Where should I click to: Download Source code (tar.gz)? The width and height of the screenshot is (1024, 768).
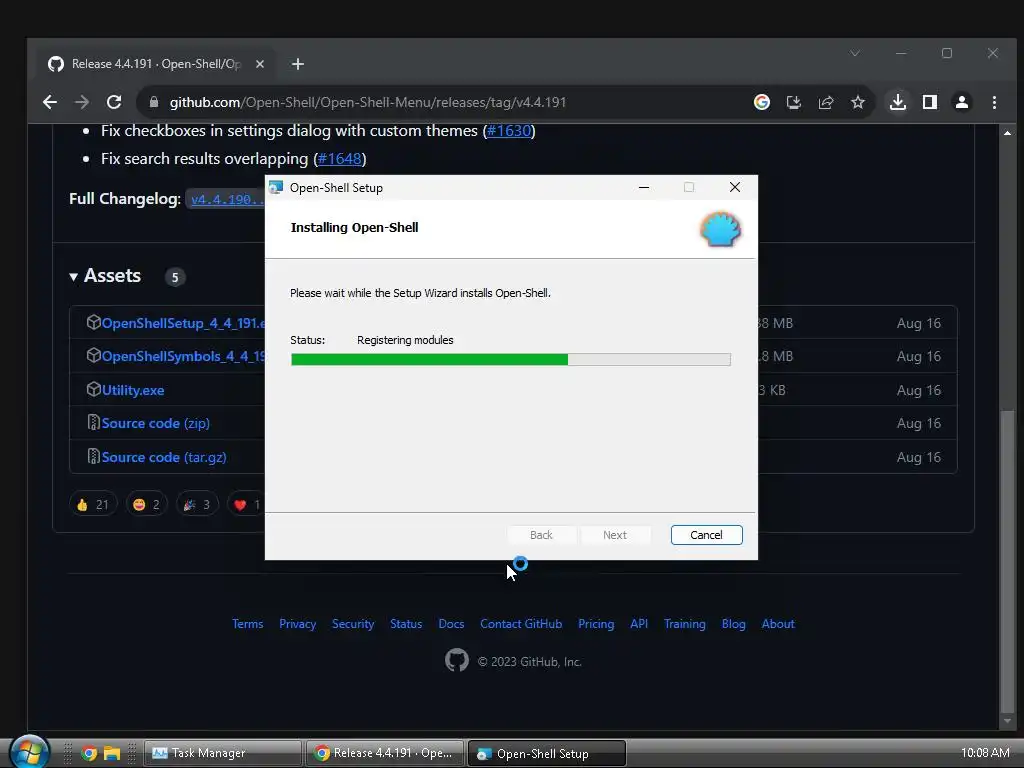164,457
